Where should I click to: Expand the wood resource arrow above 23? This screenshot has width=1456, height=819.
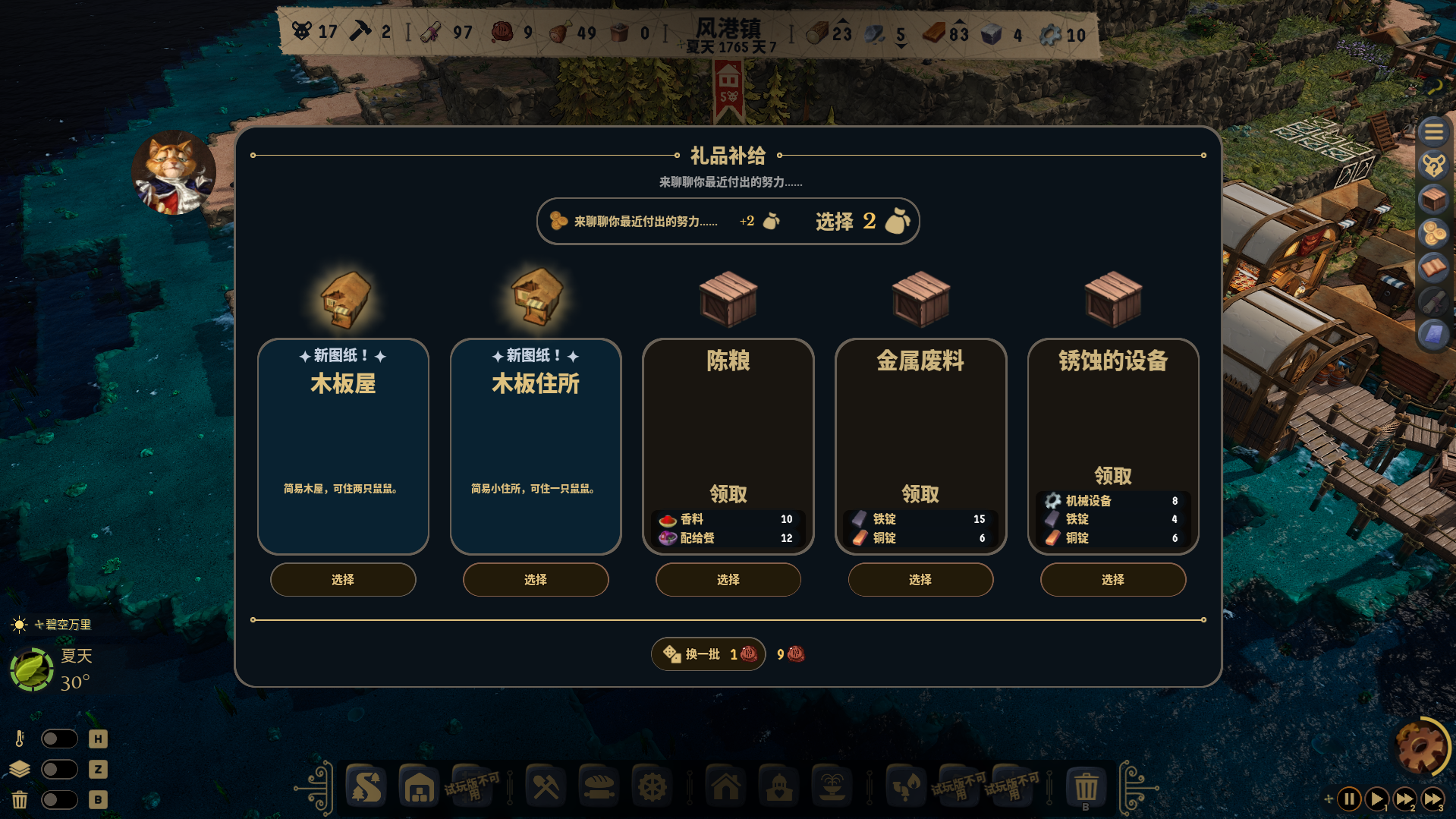point(842,21)
